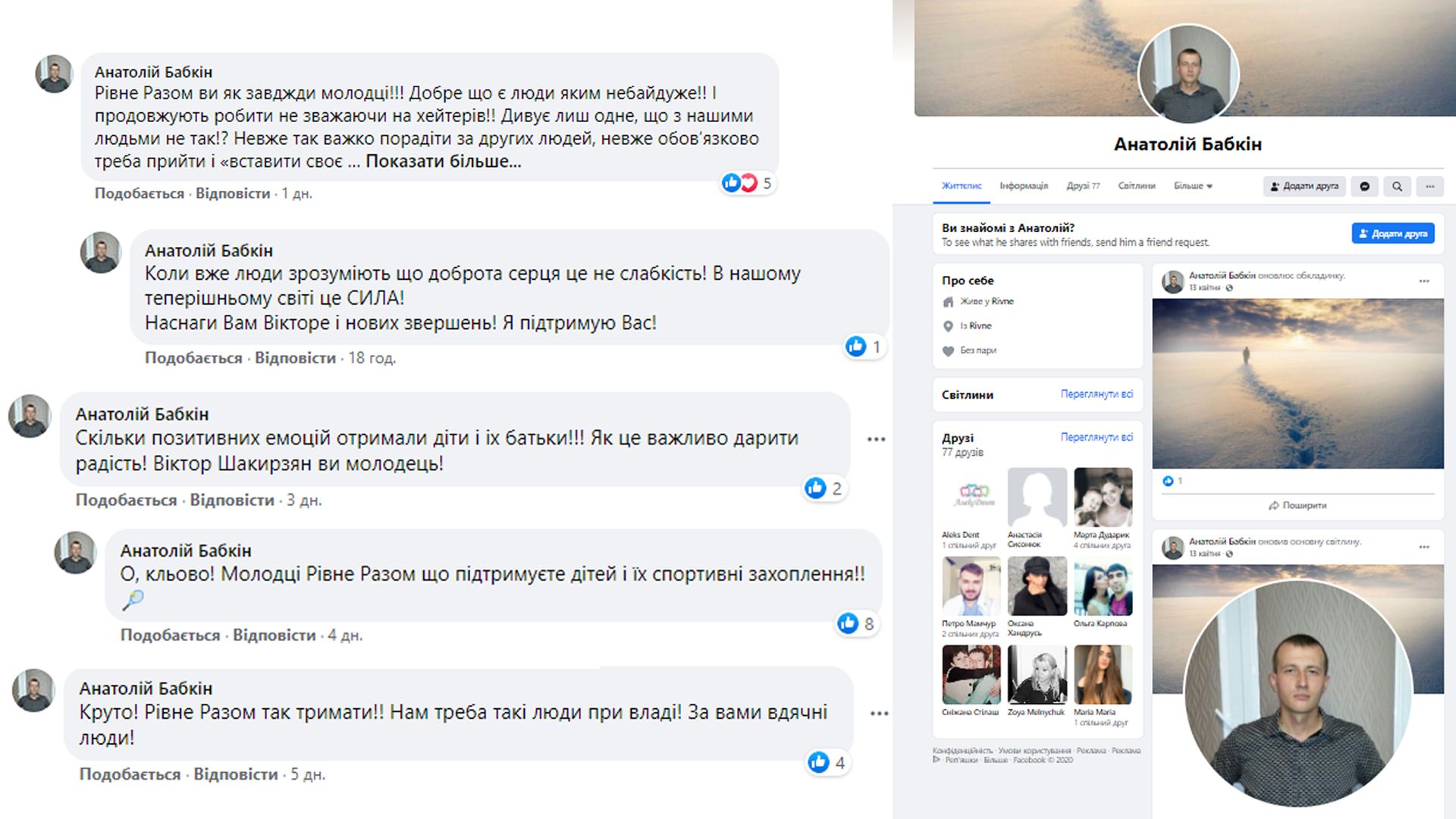Image resolution: width=1456 pixels, height=819 pixels.
Task: Expand comment with Показати більше
Action: click(x=444, y=161)
